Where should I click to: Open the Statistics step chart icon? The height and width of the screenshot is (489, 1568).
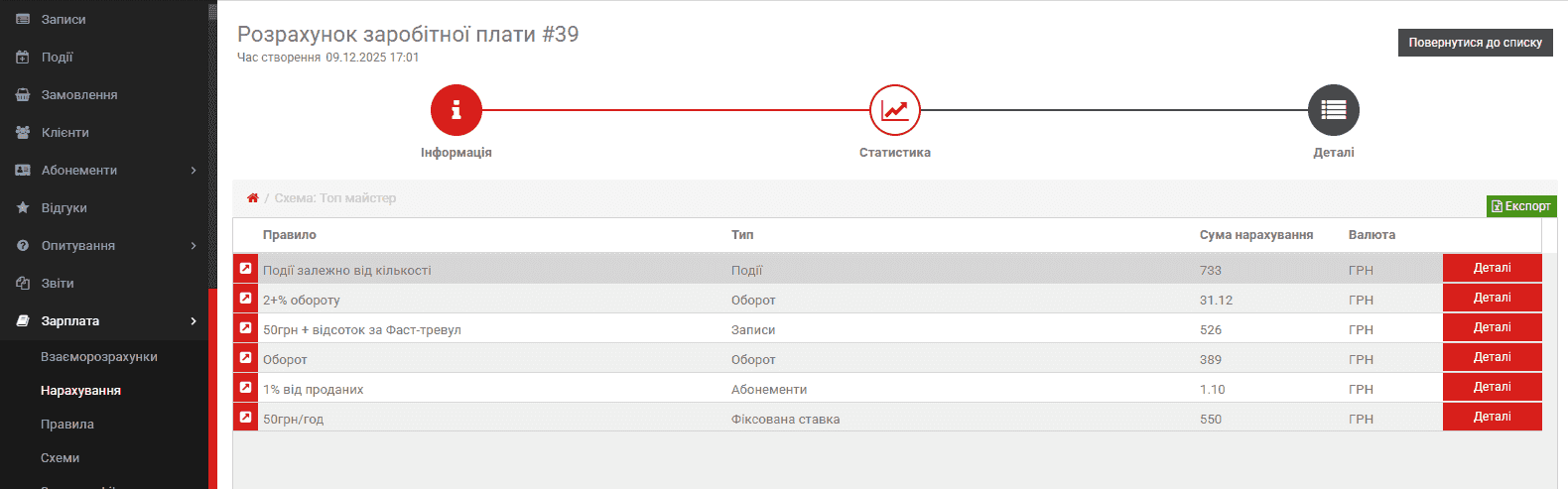coord(894,110)
